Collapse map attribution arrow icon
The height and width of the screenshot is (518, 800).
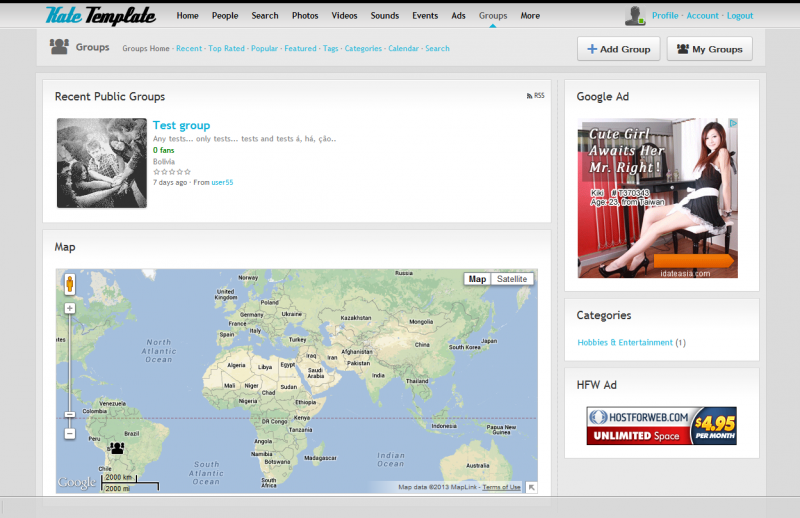point(531,487)
